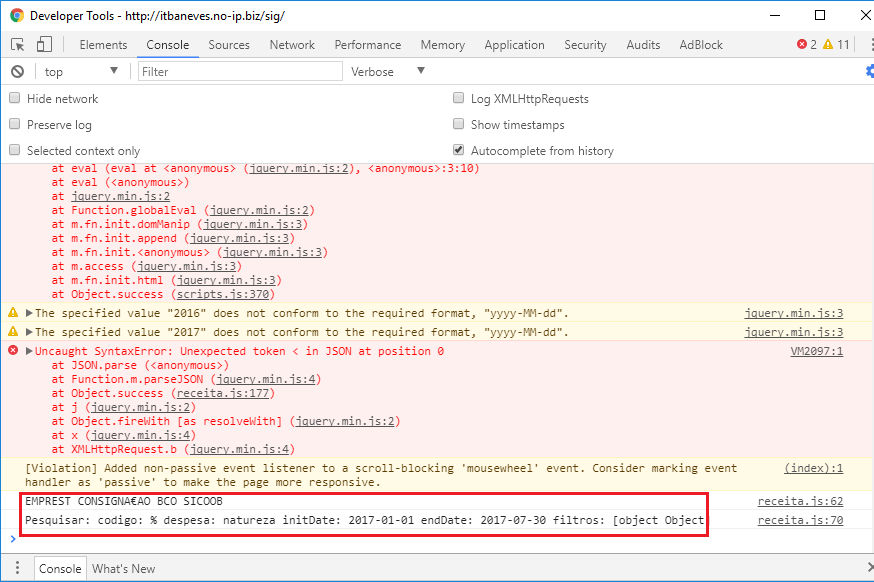Open jquery.min.js:3 link in domManip line
Image resolution: width=874 pixels, height=582 pixels.
(x=253, y=224)
